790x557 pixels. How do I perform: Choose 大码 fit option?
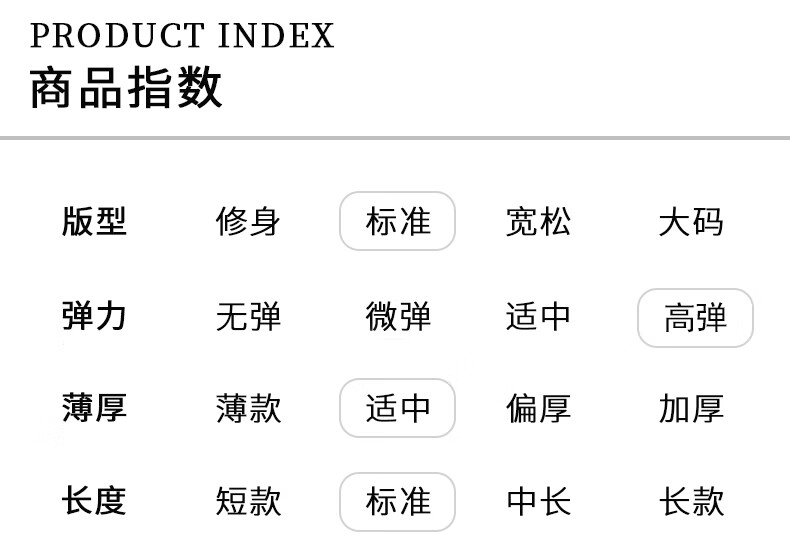click(691, 221)
